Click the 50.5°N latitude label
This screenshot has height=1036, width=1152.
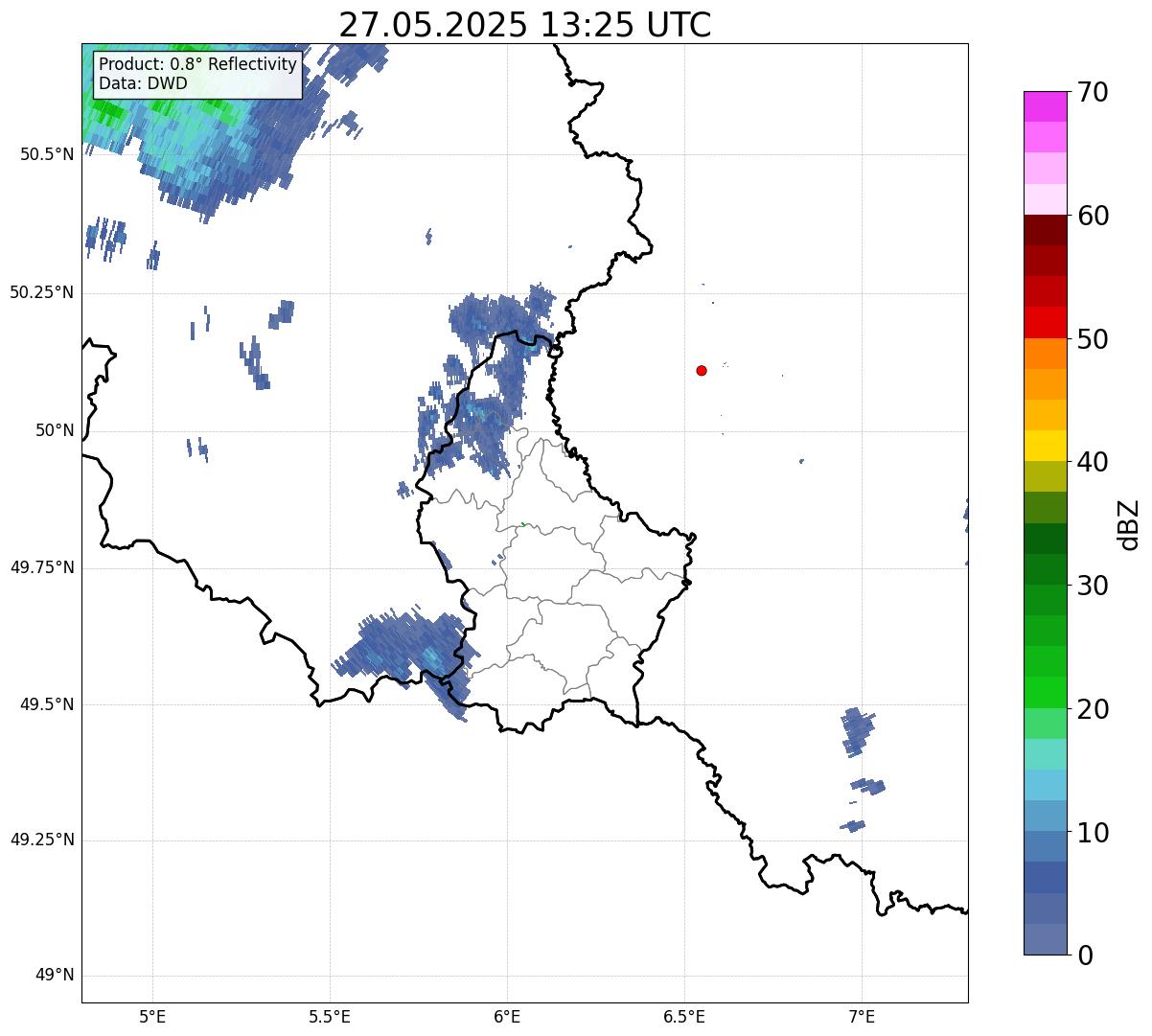coord(47,154)
